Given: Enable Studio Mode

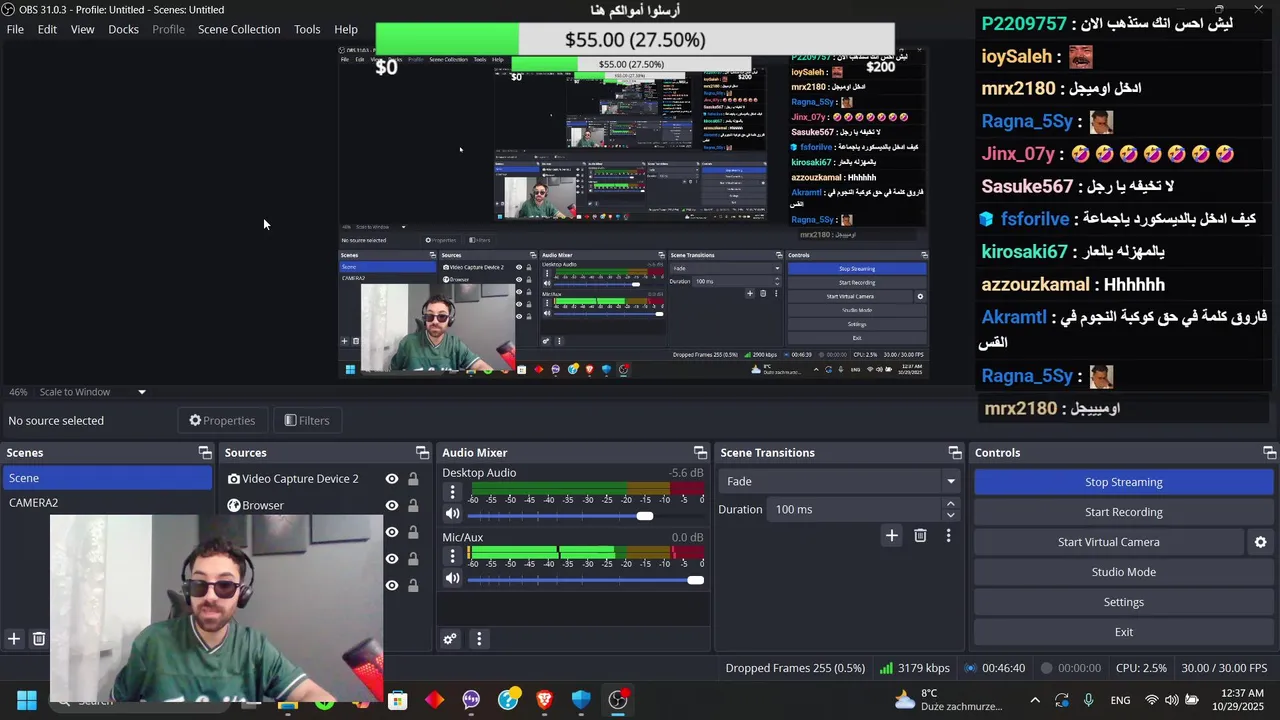Looking at the screenshot, I should click(x=1123, y=572).
